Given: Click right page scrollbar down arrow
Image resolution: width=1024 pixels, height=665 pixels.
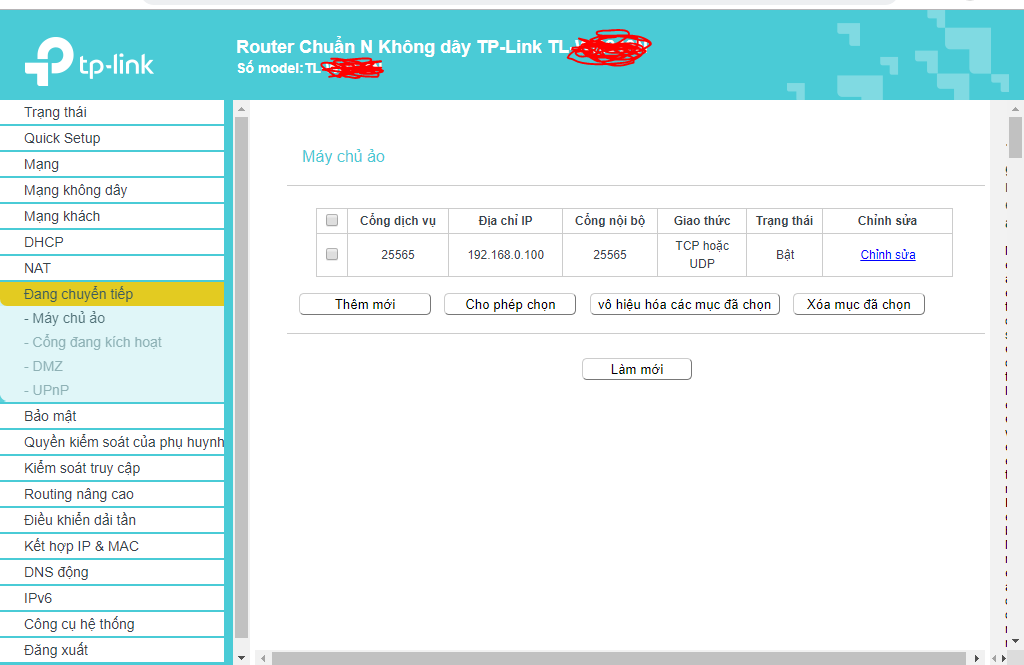Looking at the screenshot, I should (x=1016, y=641).
